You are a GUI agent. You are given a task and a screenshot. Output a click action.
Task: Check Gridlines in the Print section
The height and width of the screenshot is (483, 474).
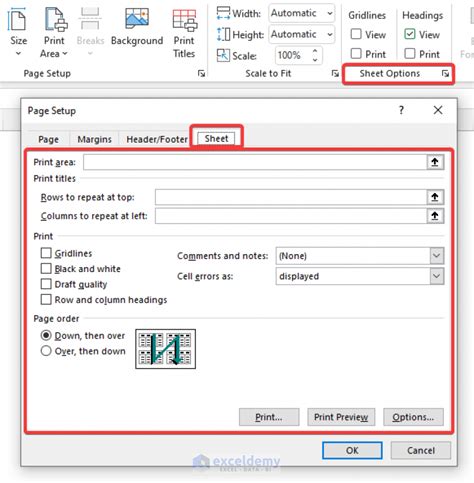[x=46, y=253]
